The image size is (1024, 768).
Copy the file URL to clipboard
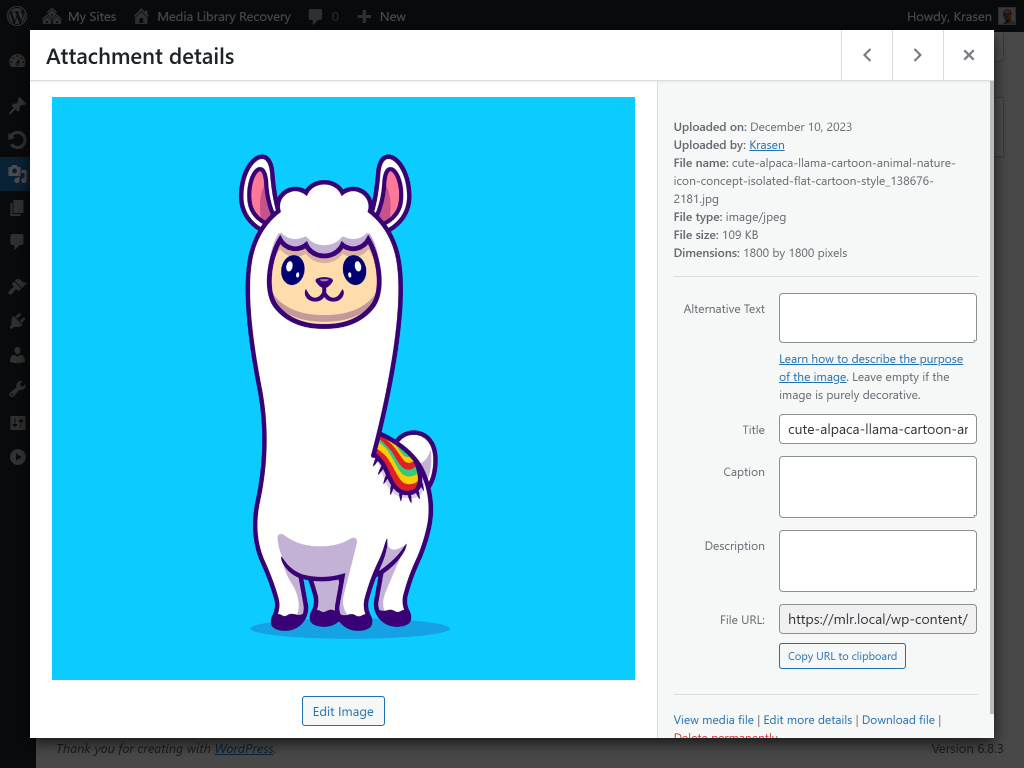pos(842,655)
